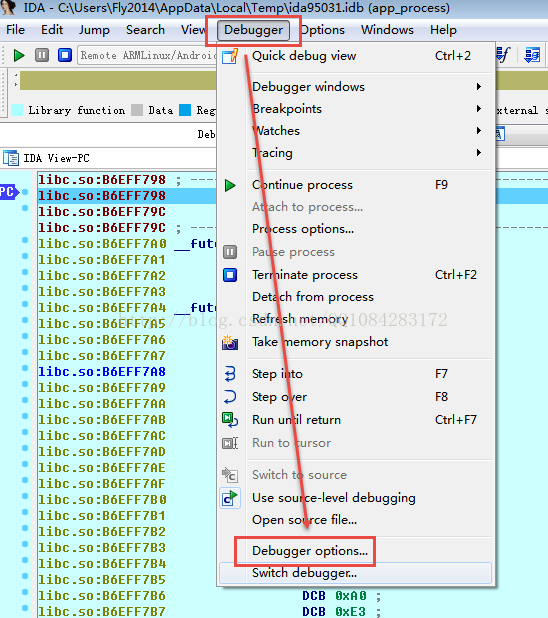Click the Step over icon
Image resolution: width=548 pixels, height=618 pixels.
pyautogui.click(x=230, y=397)
